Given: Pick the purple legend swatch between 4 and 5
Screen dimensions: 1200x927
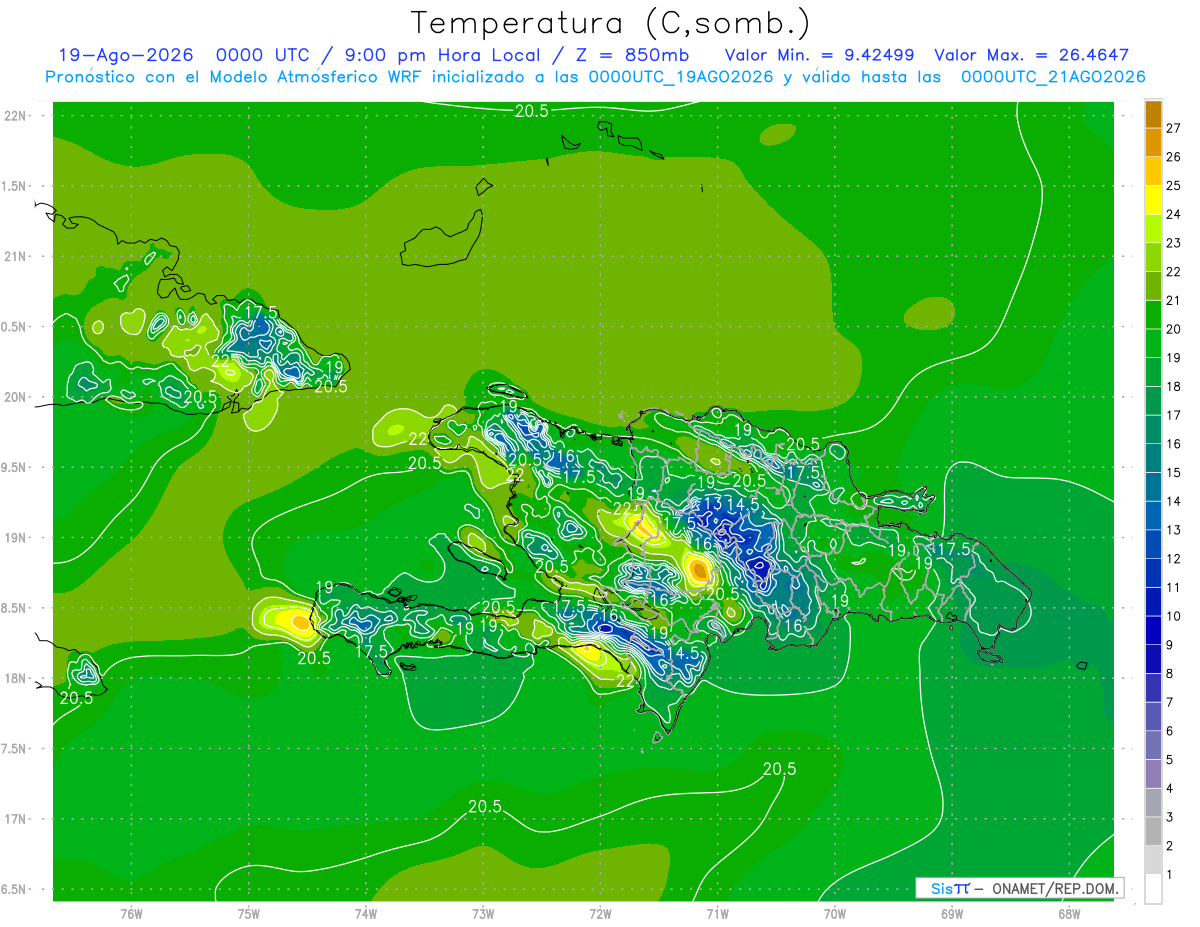Looking at the screenshot, I should coord(1153,774).
